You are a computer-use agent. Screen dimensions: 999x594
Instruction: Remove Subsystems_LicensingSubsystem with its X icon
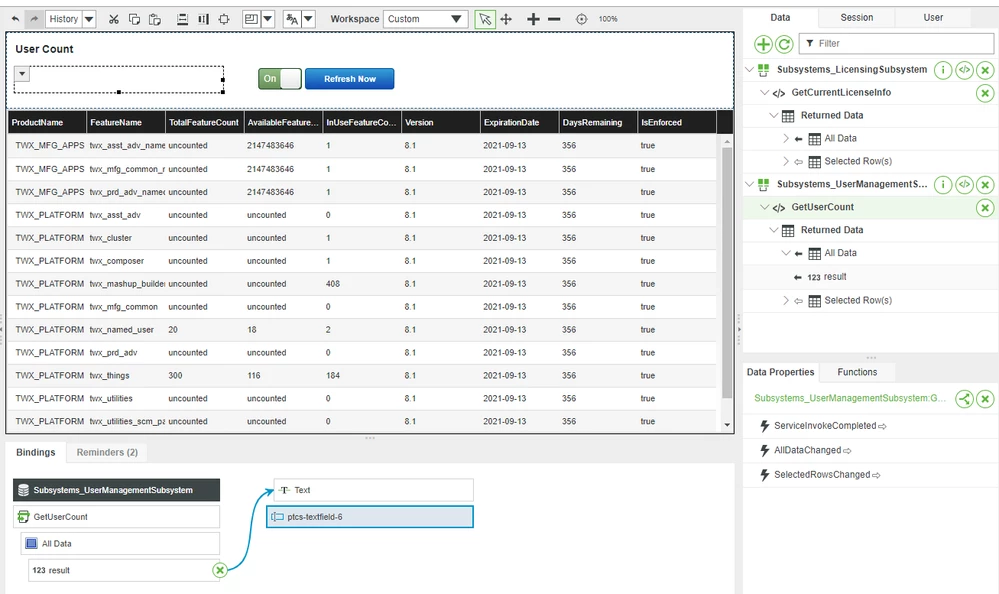985,70
